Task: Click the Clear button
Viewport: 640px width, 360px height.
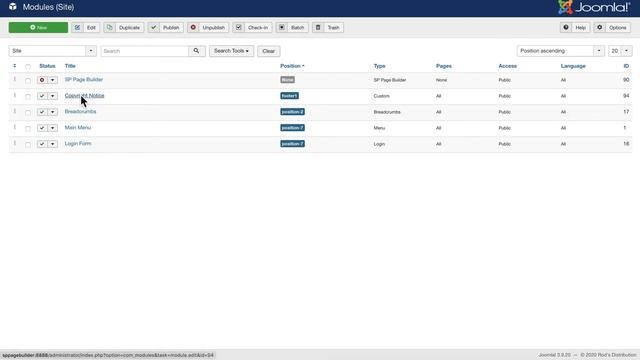Action: point(269,51)
